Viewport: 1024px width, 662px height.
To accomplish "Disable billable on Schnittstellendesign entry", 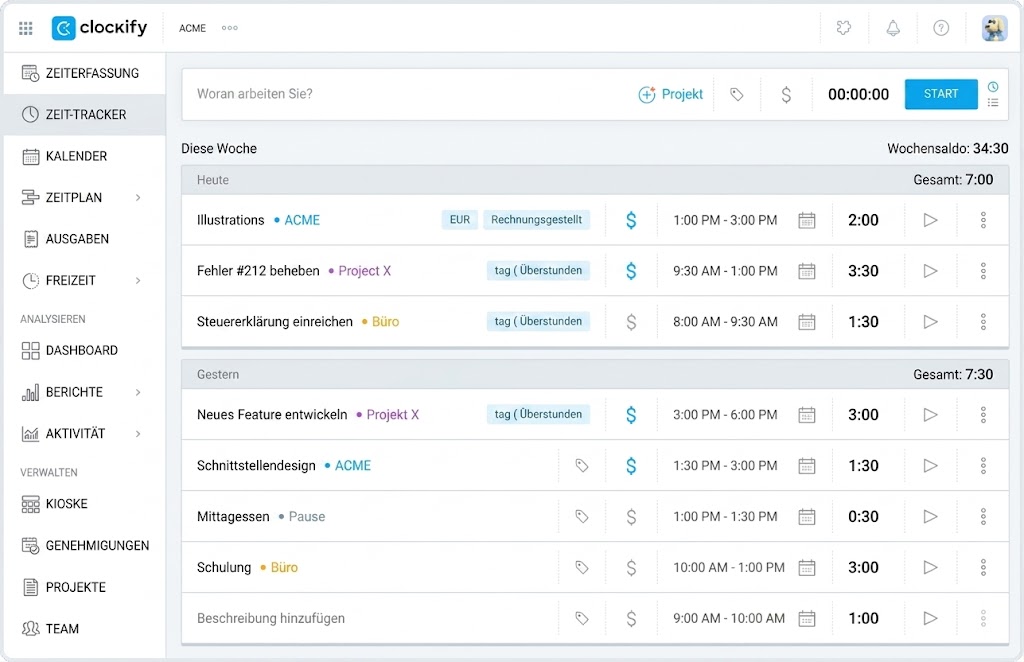I will click(x=631, y=466).
